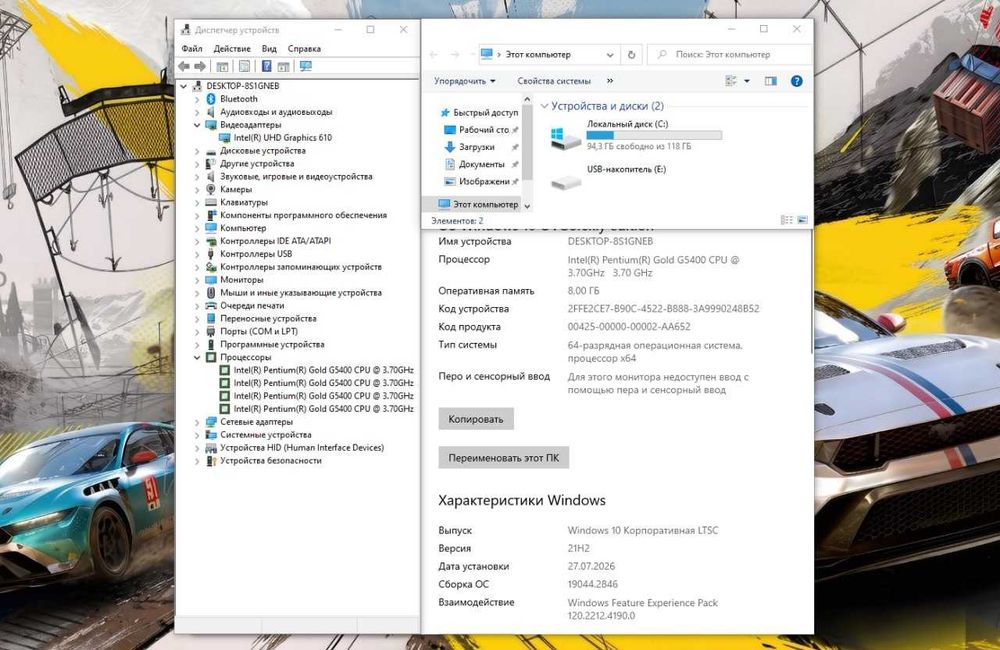Click Back arrow in Device Manager toolbar
1000x650 pixels.
click(x=184, y=66)
